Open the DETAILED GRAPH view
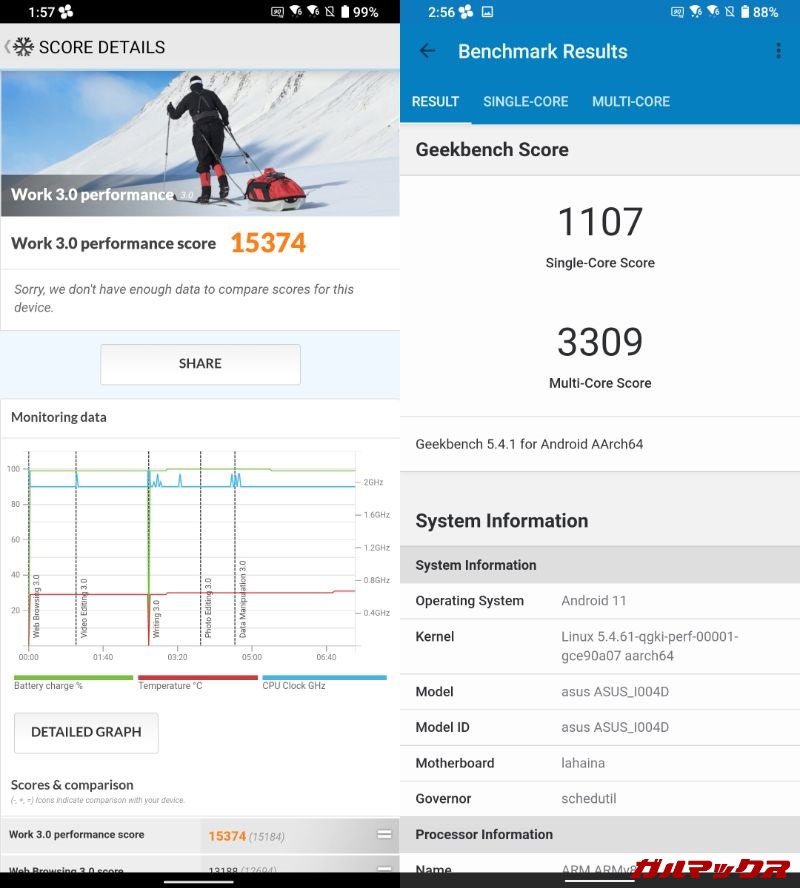Viewport: 800px width, 888px height. pos(86,732)
